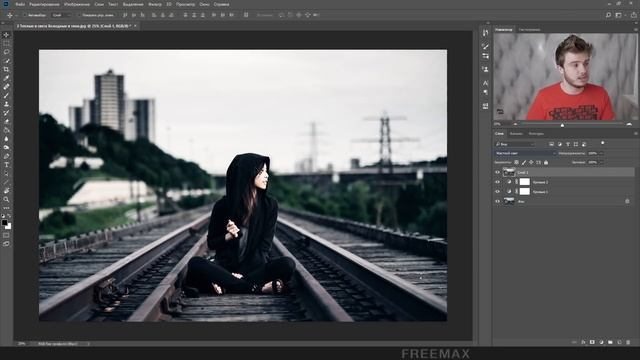Open the Layers panel menu icon

point(635,133)
